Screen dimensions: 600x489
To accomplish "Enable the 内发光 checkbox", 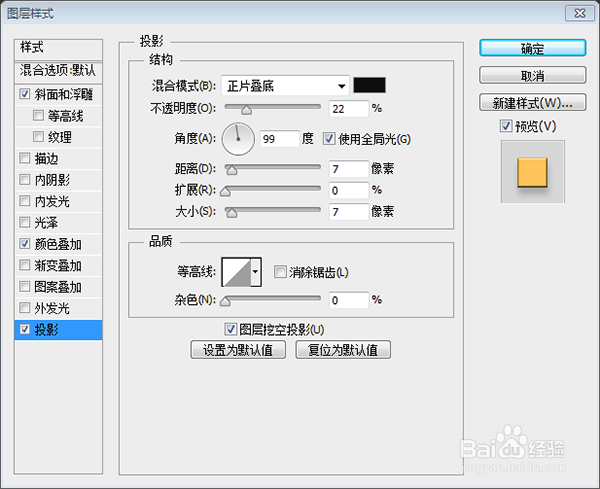I will (24, 201).
